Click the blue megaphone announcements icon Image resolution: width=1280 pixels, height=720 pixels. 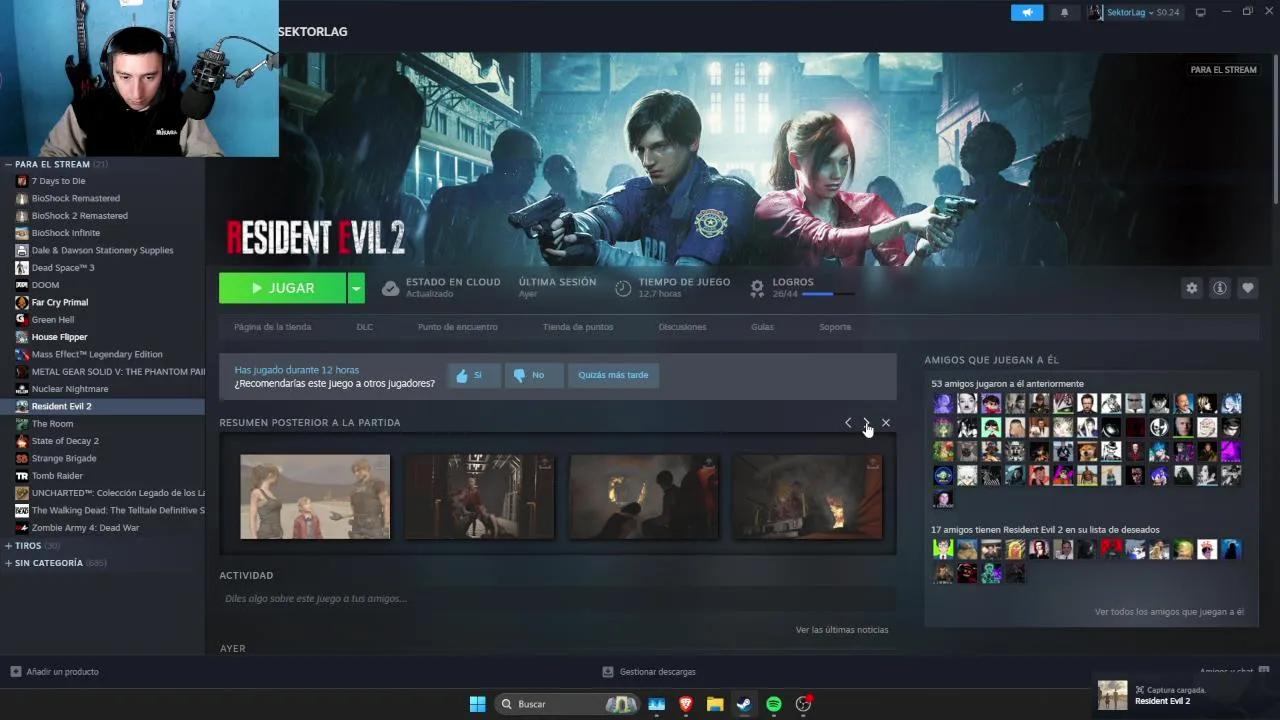pos(1027,12)
